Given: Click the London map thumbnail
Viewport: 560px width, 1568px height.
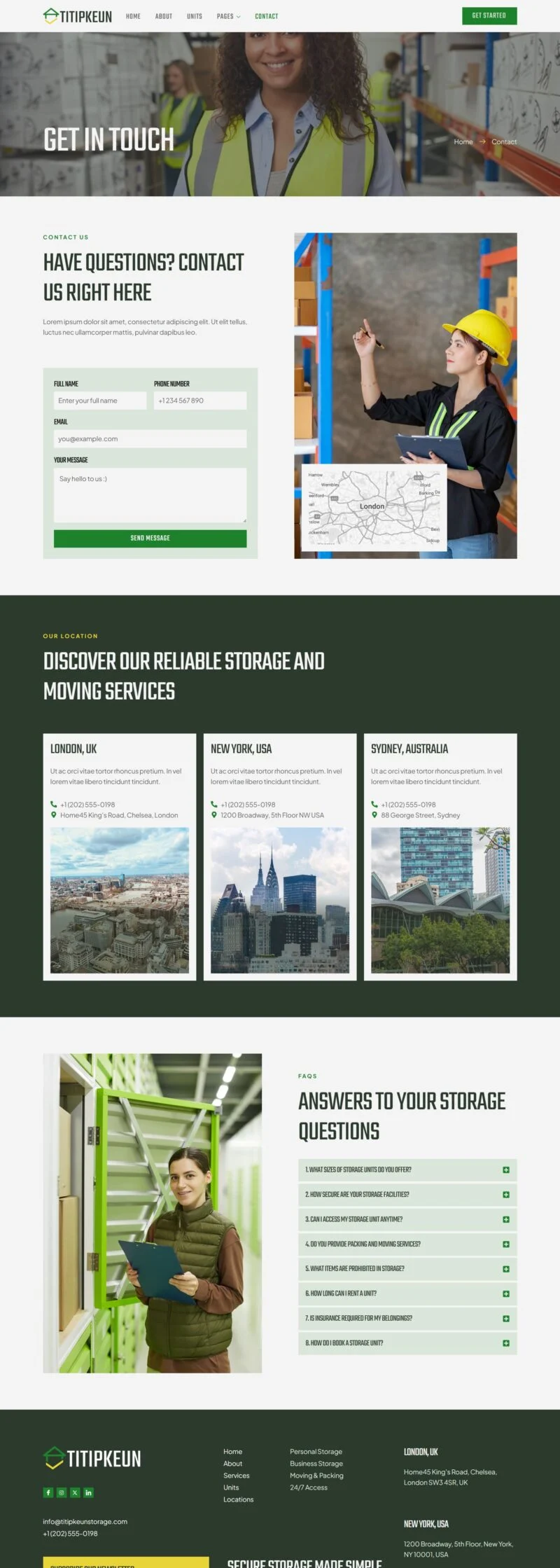Looking at the screenshot, I should (x=374, y=507).
